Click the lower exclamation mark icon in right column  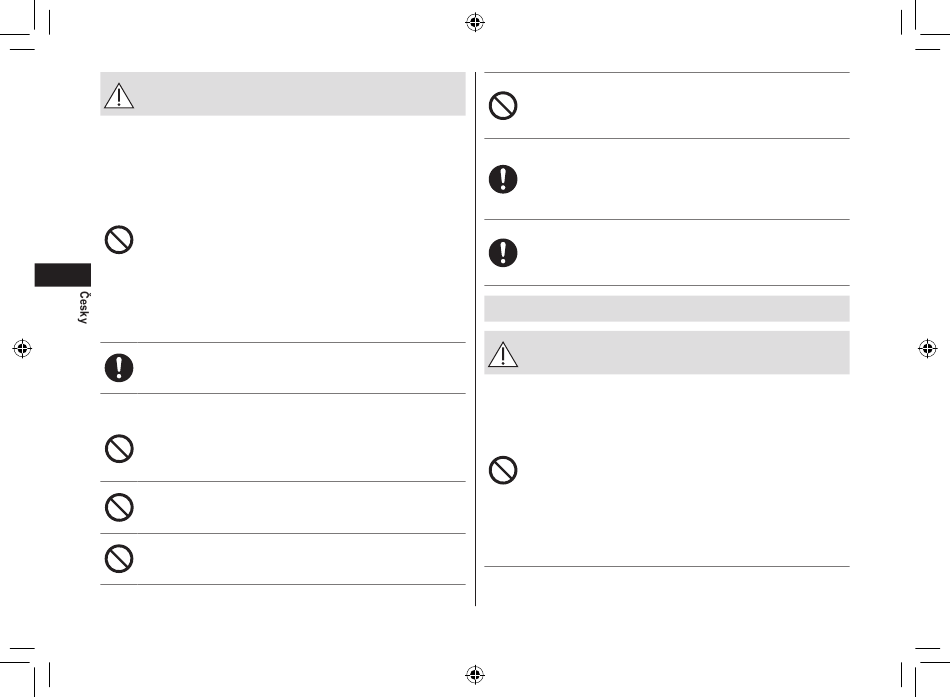point(503,253)
